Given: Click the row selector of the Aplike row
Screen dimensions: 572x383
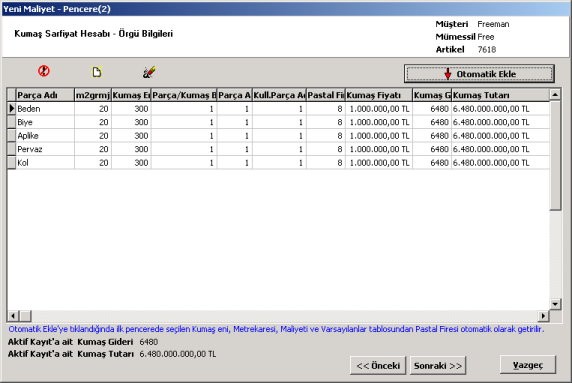Looking at the screenshot, I should pos(12,136).
